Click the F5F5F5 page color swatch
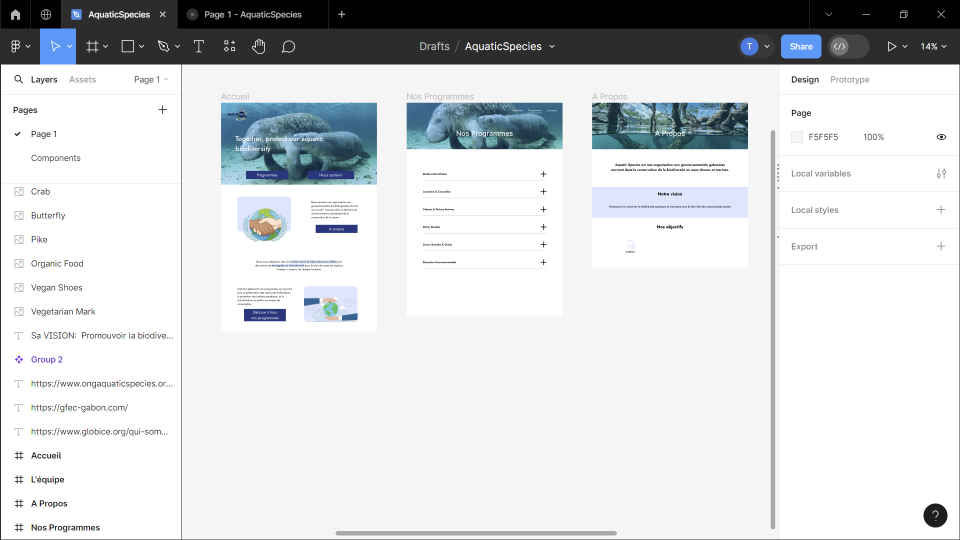Screen dimensions: 960x540 pos(797,137)
